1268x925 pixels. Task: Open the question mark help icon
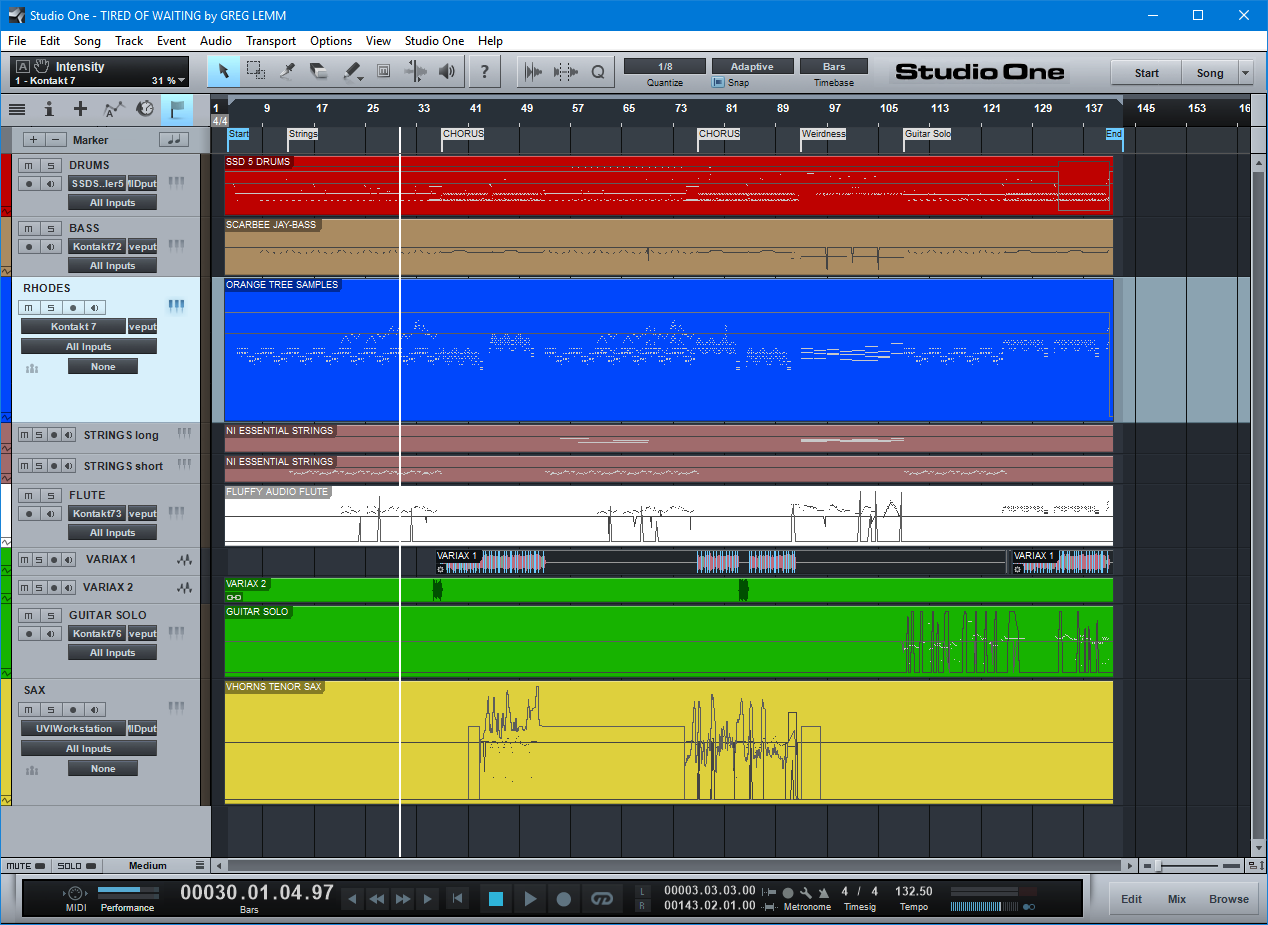coord(485,72)
